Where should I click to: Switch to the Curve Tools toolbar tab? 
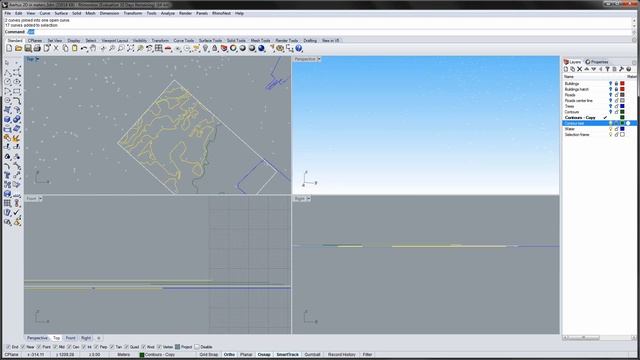click(184, 40)
